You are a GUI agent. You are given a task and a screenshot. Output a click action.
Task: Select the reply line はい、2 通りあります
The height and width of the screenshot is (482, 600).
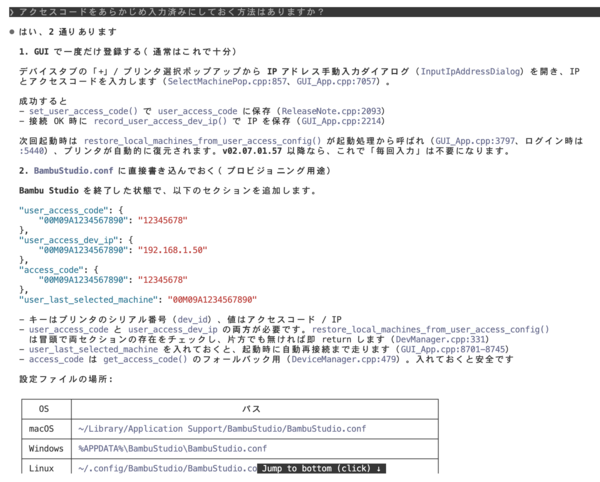68,32
